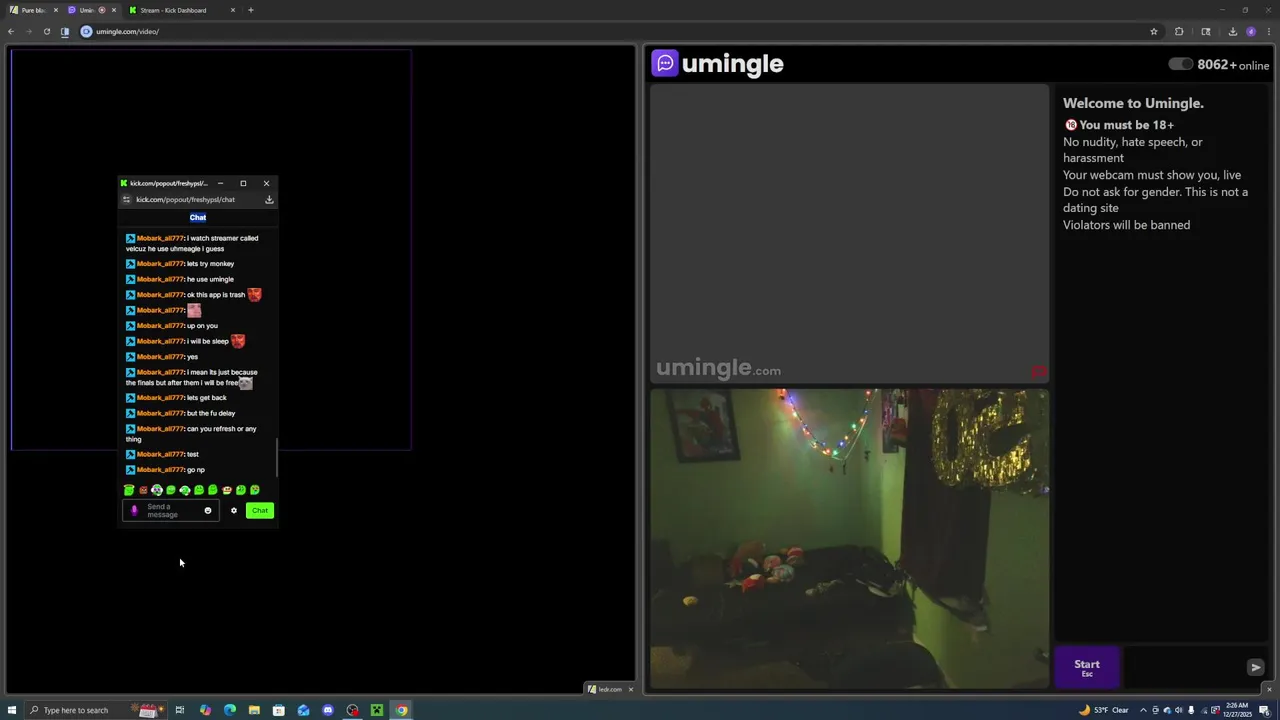1280x720 pixels.
Task: Open browser downloads icon
Action: 1232,32
